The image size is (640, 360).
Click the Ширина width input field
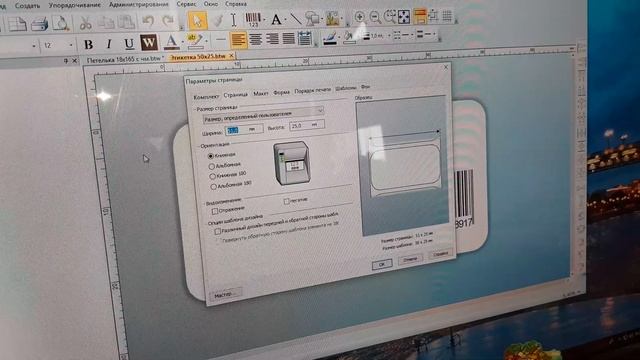click(244, 130)
